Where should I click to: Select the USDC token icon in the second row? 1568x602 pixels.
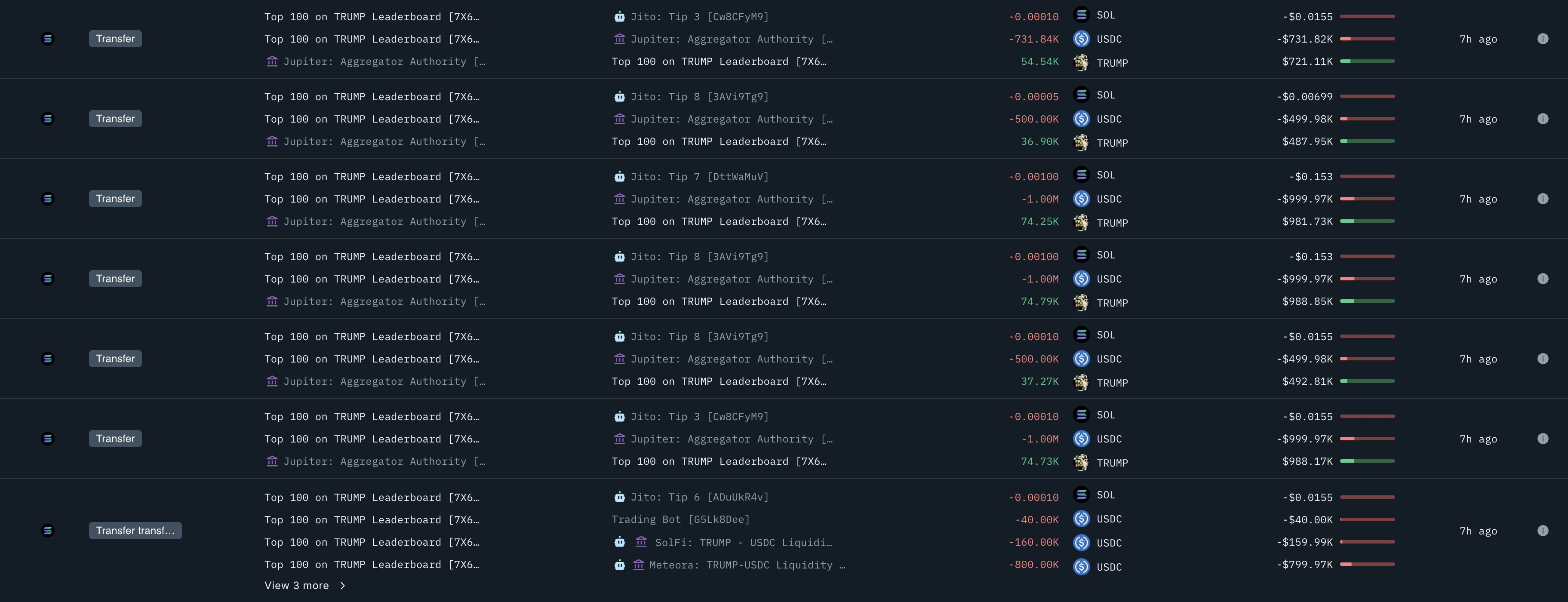click(x=1082, y=119)
